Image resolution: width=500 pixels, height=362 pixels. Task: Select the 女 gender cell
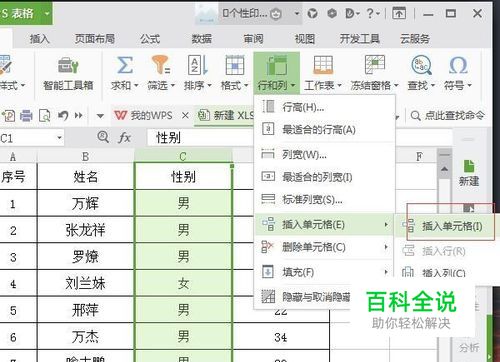pos(183,283)
